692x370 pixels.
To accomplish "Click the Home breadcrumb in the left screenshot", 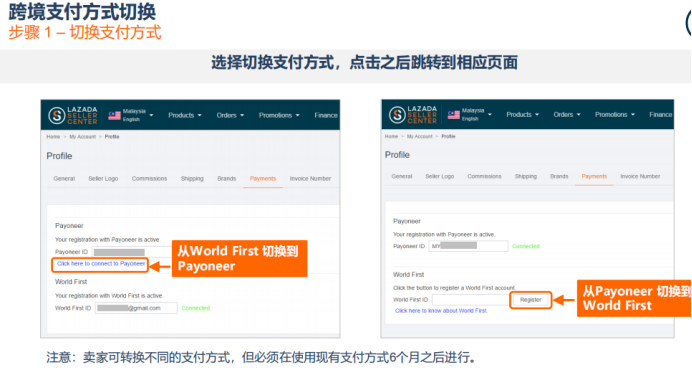I will tap(53, 137).
